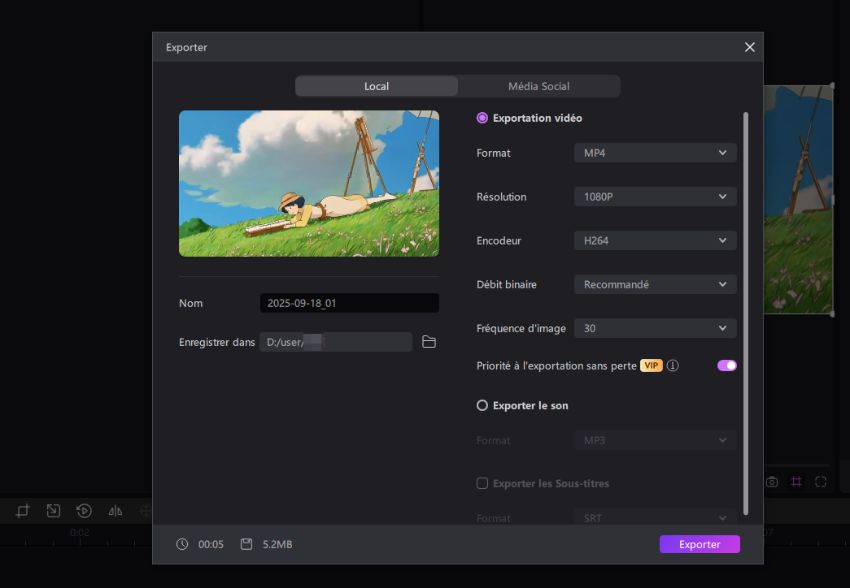
Task: Click the file size disk icon
Action: 246,544
